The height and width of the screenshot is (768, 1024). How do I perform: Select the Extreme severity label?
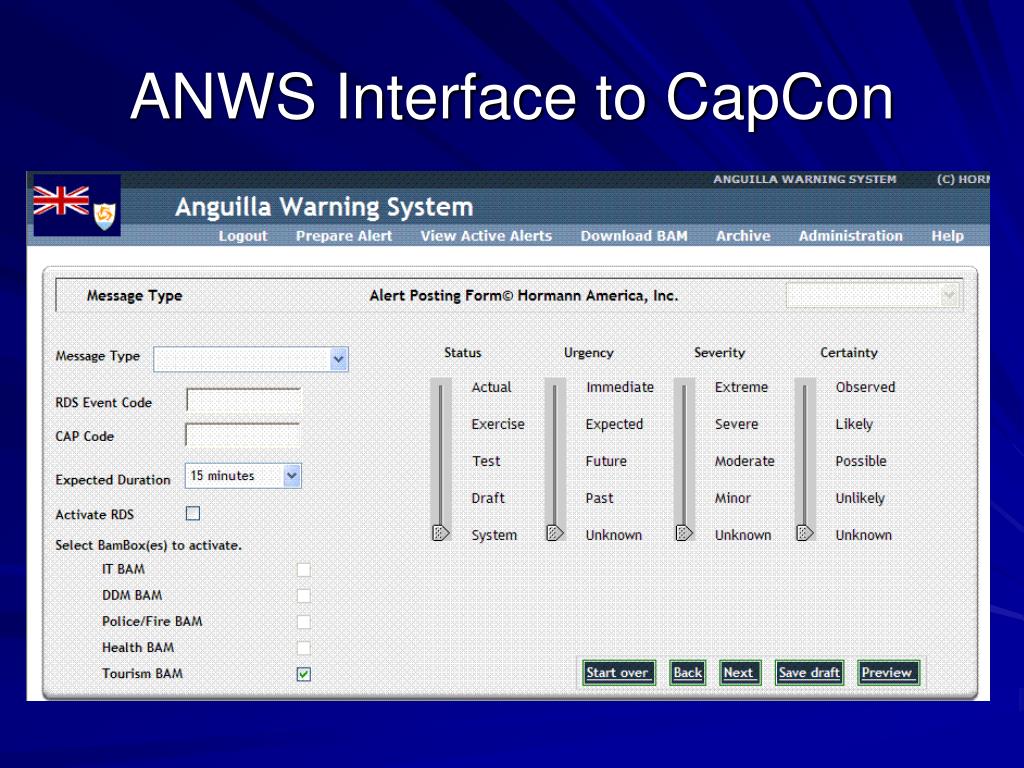pyautogui.click(x=741, y=387)
